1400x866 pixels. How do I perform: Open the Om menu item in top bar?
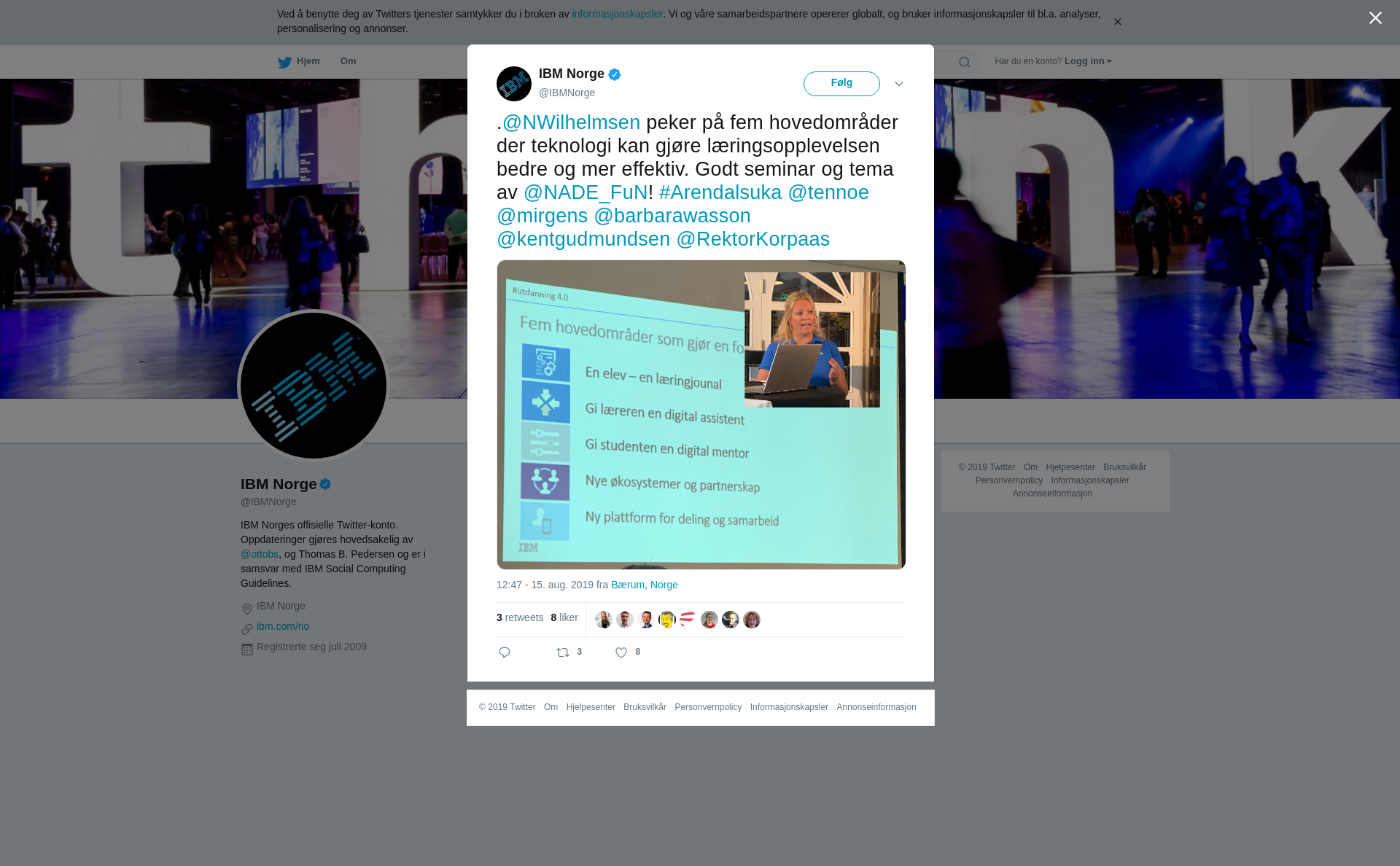pyautogui.click(x=348, y=61)
